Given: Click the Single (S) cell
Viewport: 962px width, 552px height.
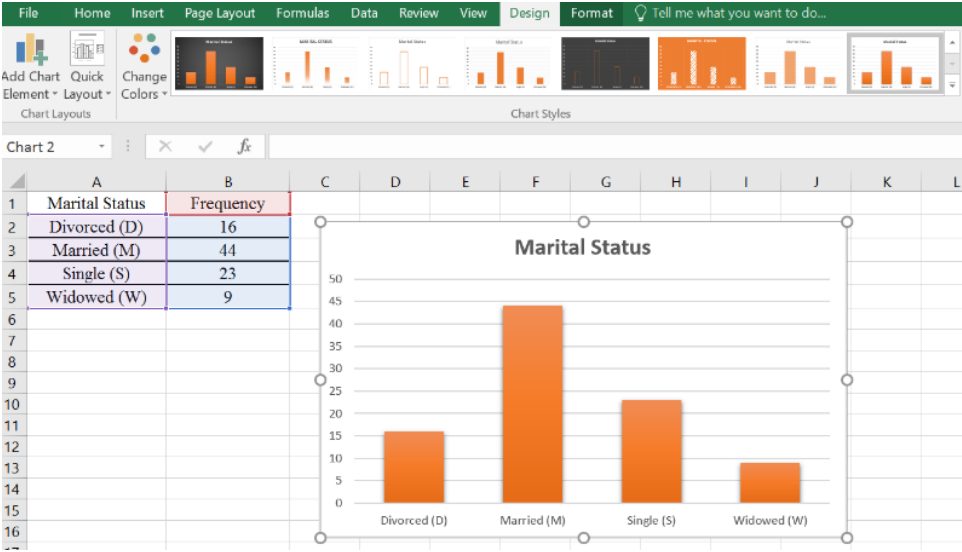Looking at the screenshot, I should point(96,274).
